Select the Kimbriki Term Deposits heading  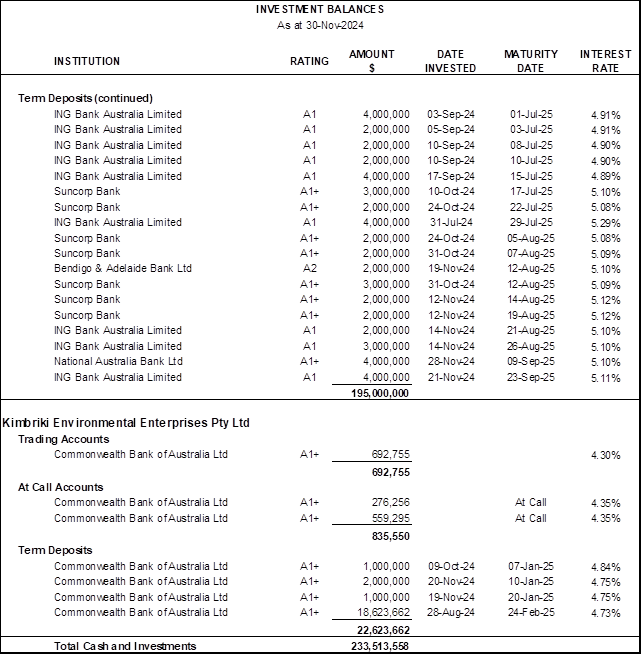pos(55,550)
